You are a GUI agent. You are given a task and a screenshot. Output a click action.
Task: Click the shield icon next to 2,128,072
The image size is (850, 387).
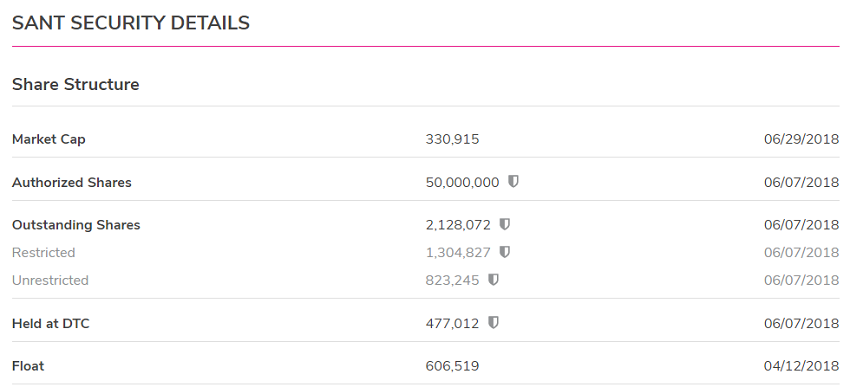505,224
